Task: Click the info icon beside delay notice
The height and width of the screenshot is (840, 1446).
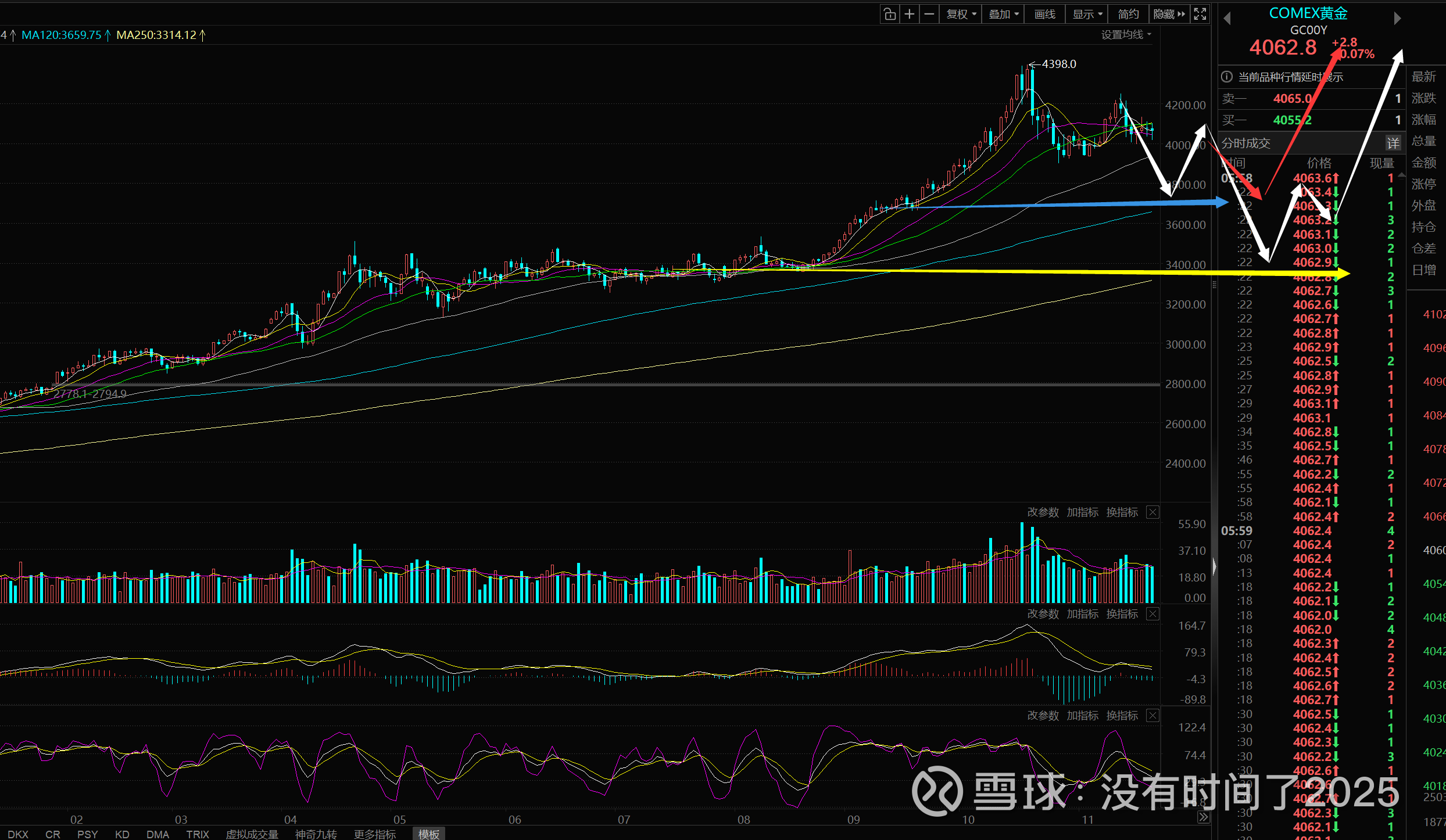Action: (x=1226, y=77)
